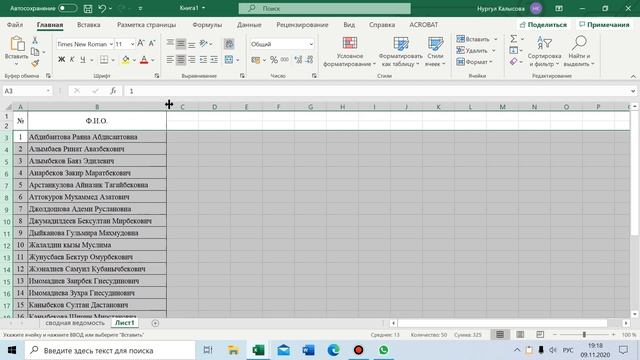Click the Borders icon
This screenshot has width=640, height=360.
coord(104,60)
